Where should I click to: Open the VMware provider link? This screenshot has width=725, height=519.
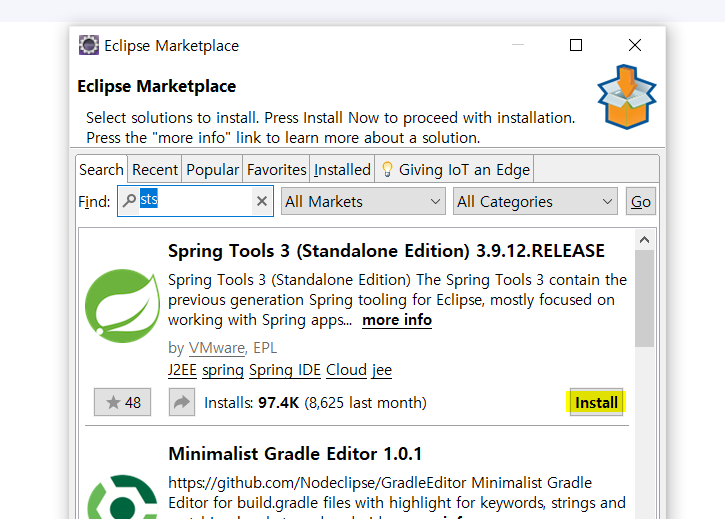pyautogui.click(x=217, y=348)
